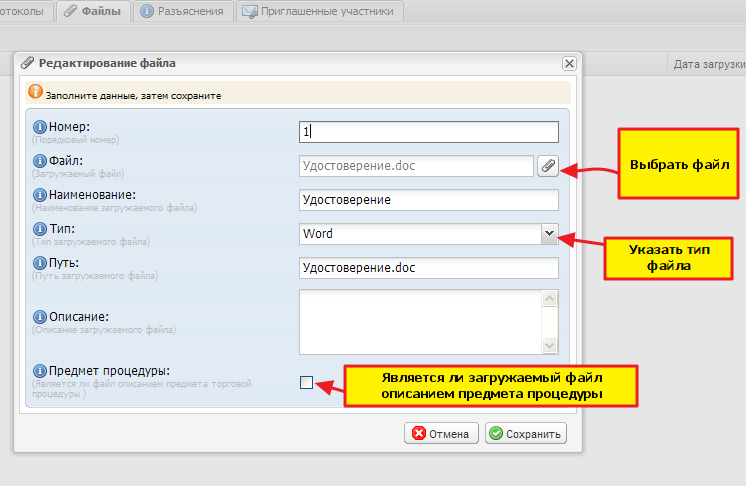This screenshot has height=486, width=746.
Task: Close the Редактирование файла dialog
Action: [569, 63]
